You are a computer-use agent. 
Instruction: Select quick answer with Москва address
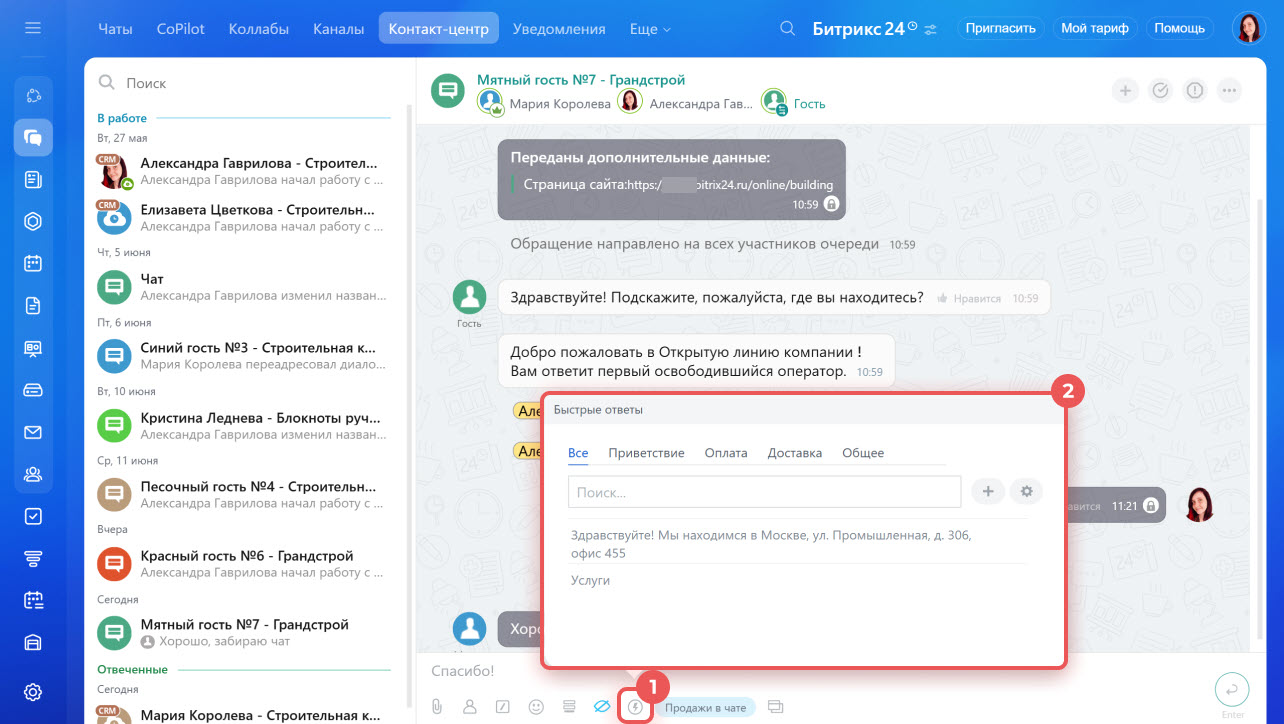click(x=797, y=544)
